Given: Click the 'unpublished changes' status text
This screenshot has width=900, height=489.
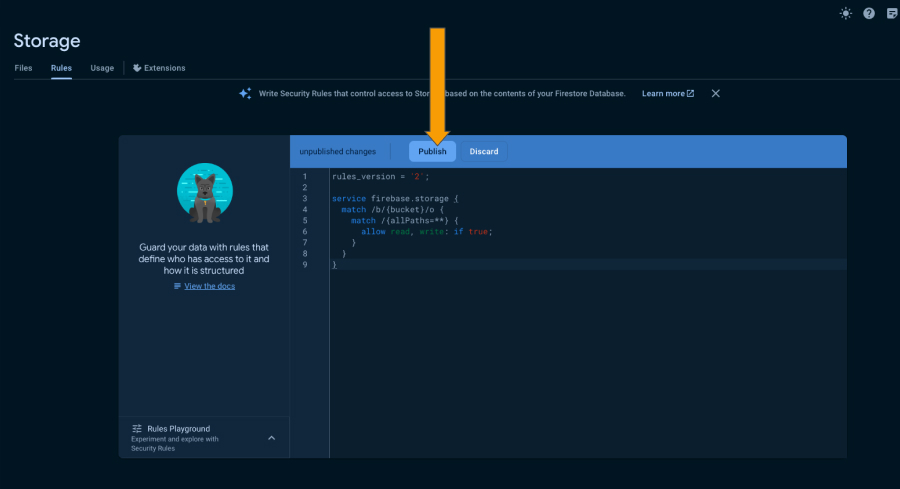Looking at the screenshot, I should click(x=338, y=152).
